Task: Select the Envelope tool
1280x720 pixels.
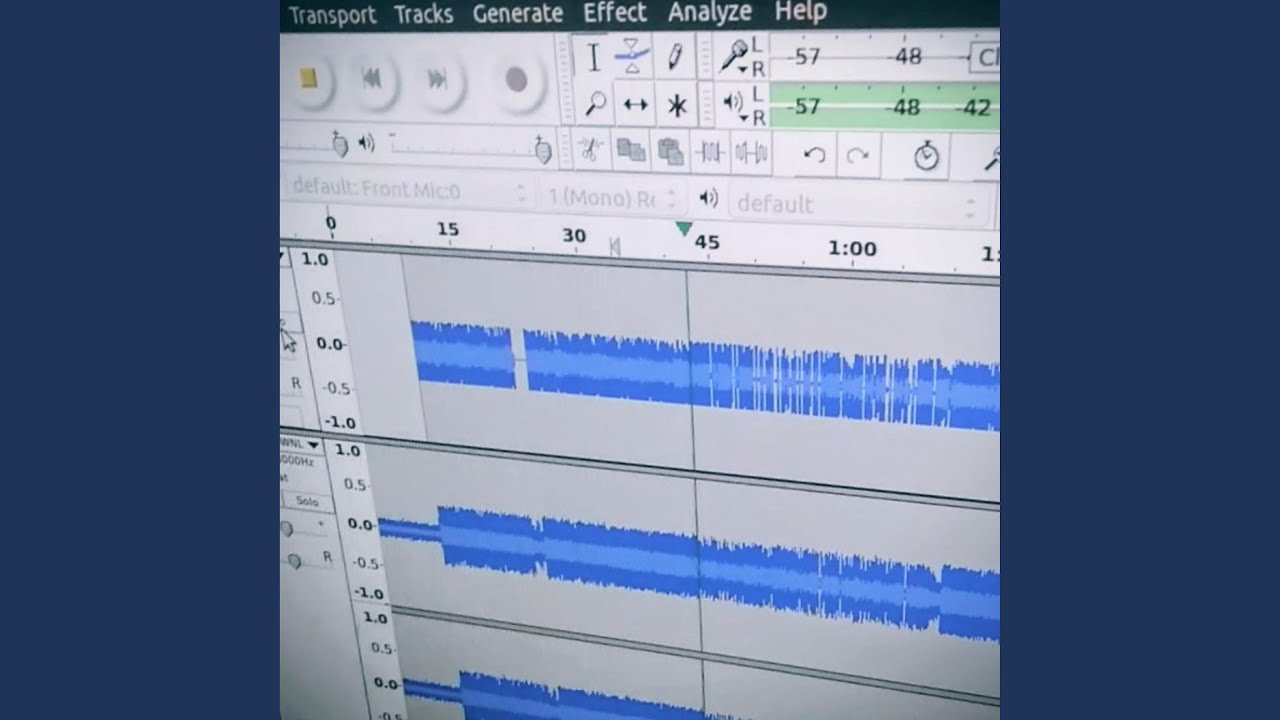Action: [x=633, y=57]
